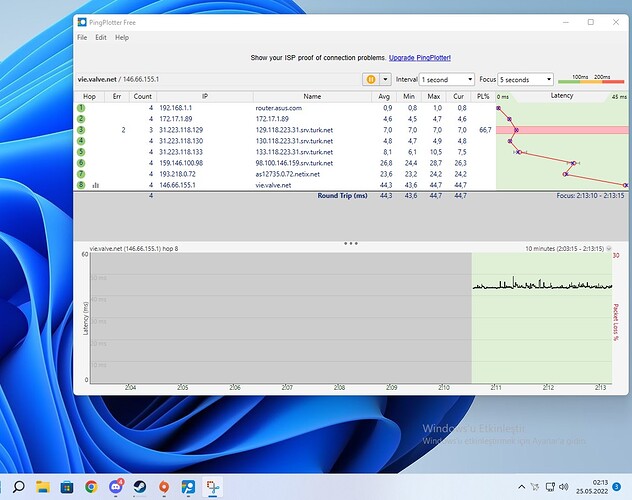
Task: Click the PingPlotter app logo in title bar
Action: [82, 22]
